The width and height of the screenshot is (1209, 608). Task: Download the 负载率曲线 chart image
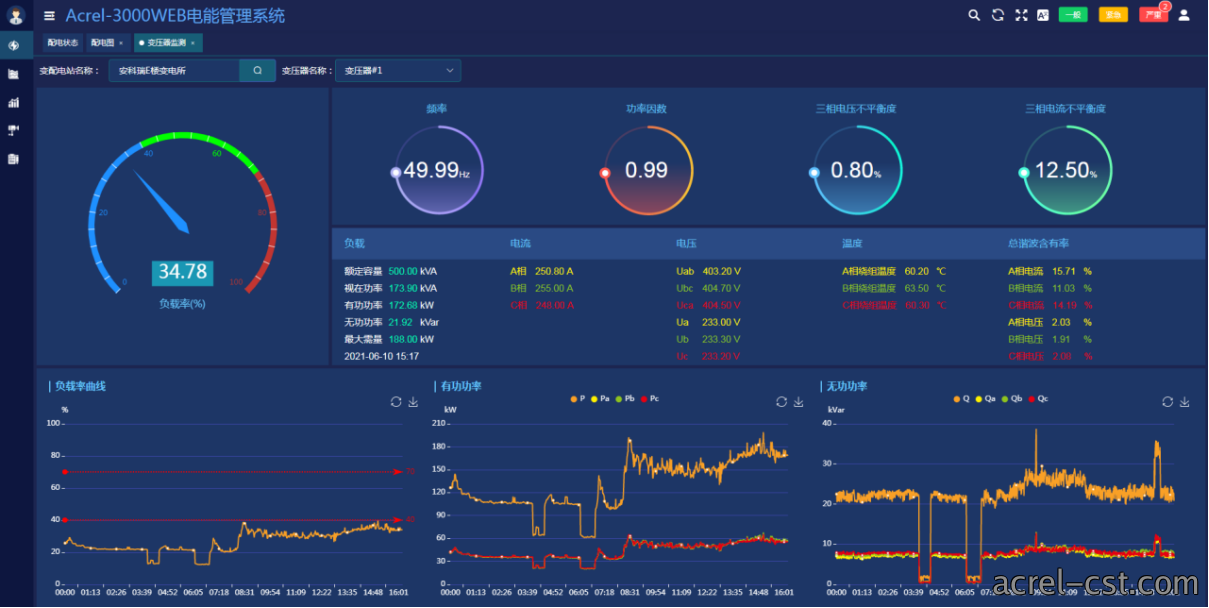[413, 402]
